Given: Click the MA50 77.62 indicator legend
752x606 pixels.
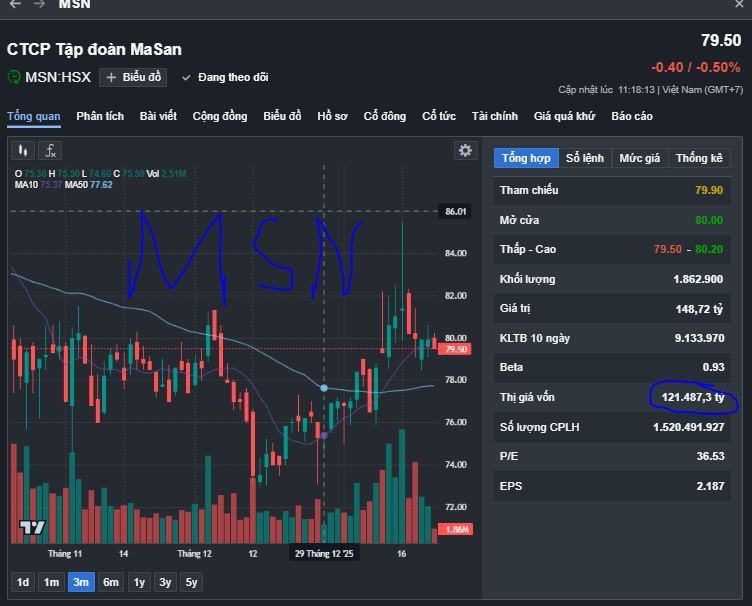Looking at the screenshot, I should (89, 185).
